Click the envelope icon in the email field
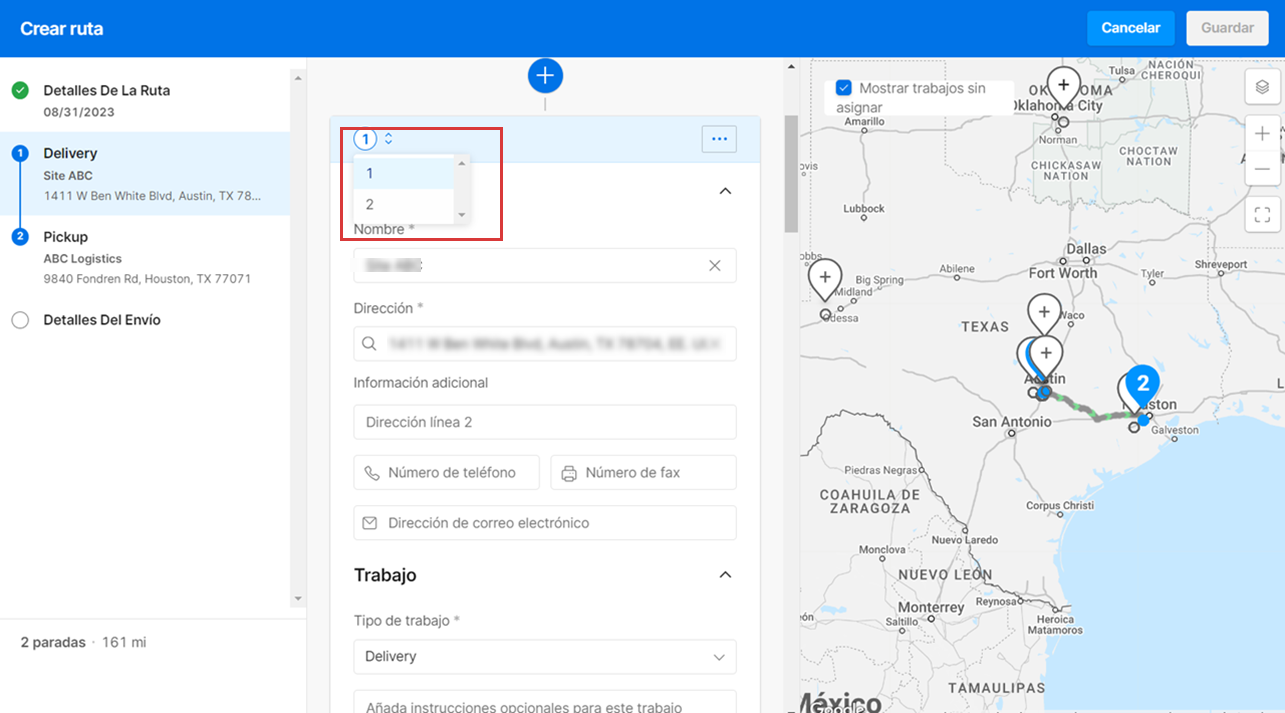This screenshot has width=1285, height=713. tap(370, 523)
